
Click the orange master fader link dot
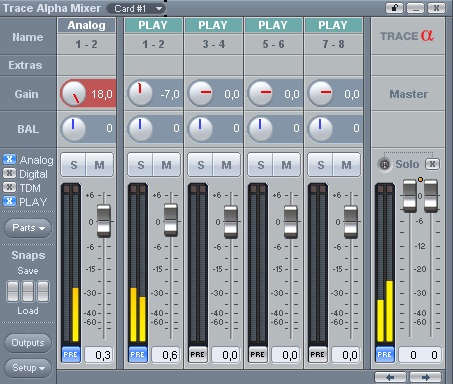420,180
